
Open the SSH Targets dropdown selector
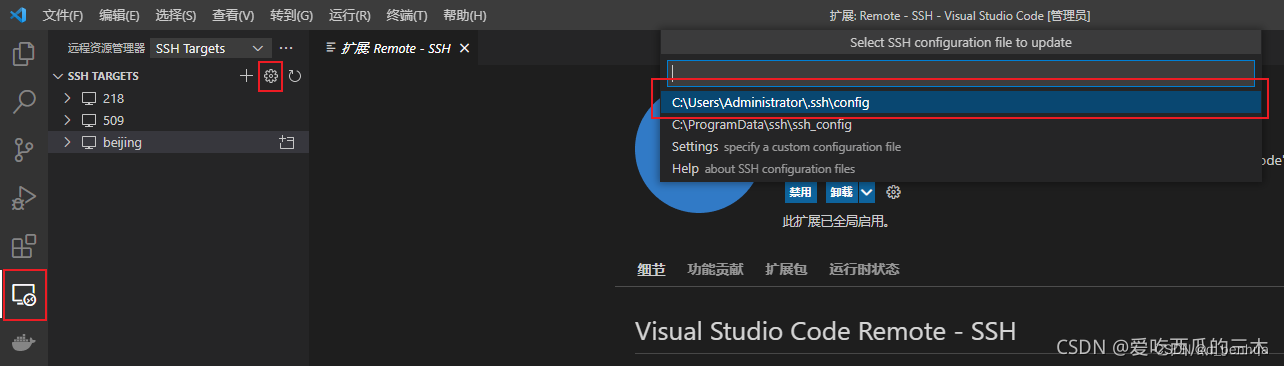[211, 48]
